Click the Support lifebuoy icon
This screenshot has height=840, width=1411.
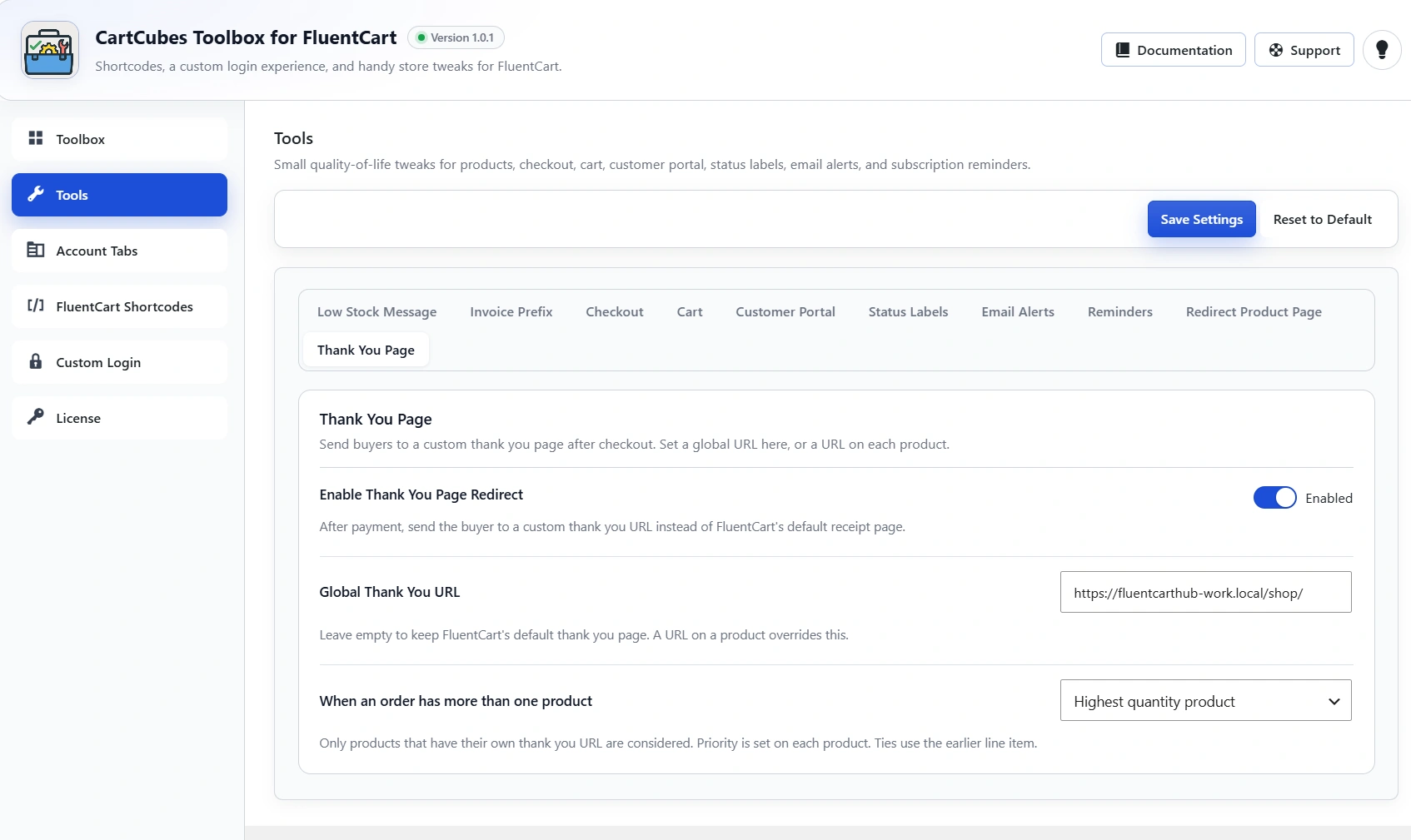(1276, 50)
